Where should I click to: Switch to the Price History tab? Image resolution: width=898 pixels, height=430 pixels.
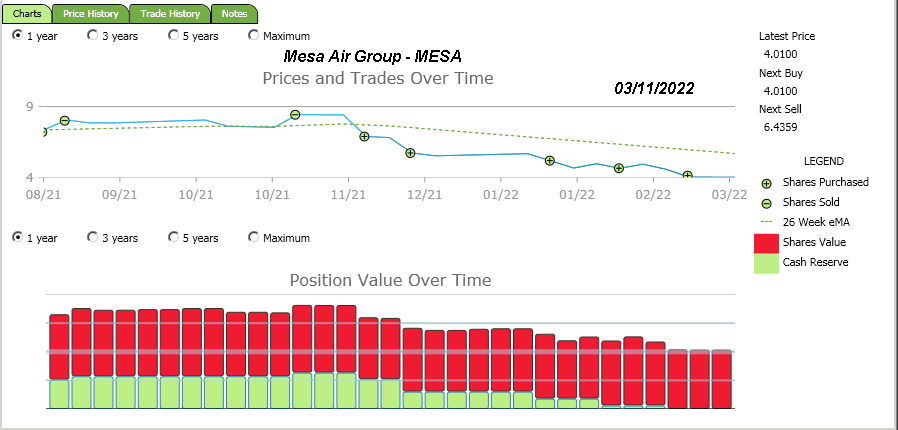point(90,14)
